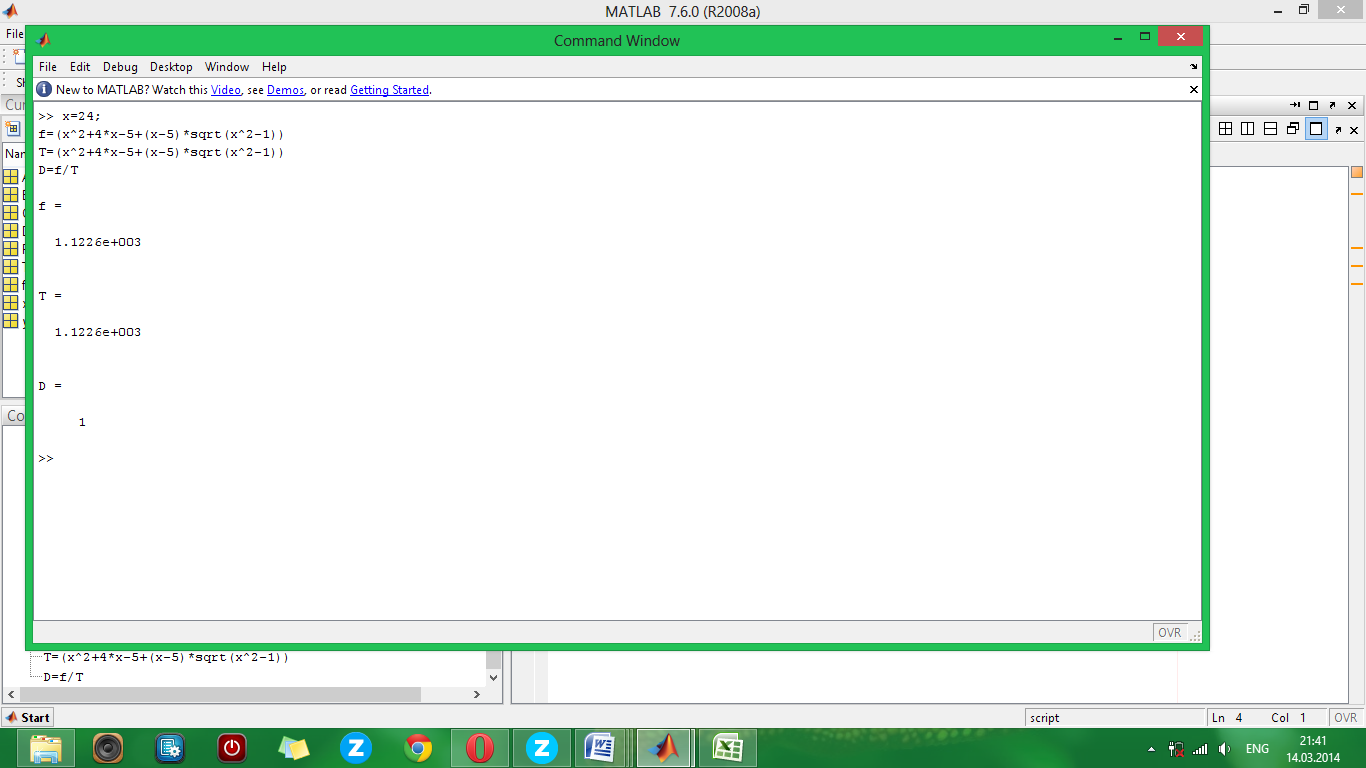The width and height of the screenshot is (1366, 768).
Task: Click battery power icon in tray
Action: pyautogui.click(x=1177, y=748)
